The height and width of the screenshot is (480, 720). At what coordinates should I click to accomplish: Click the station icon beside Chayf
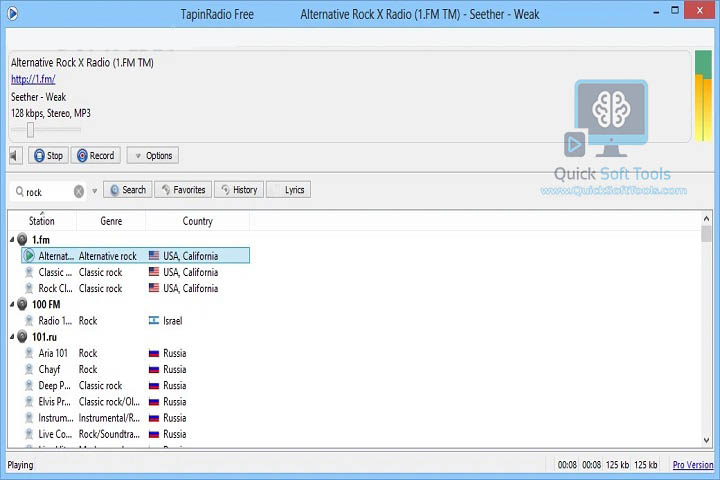tap(29, 369)
